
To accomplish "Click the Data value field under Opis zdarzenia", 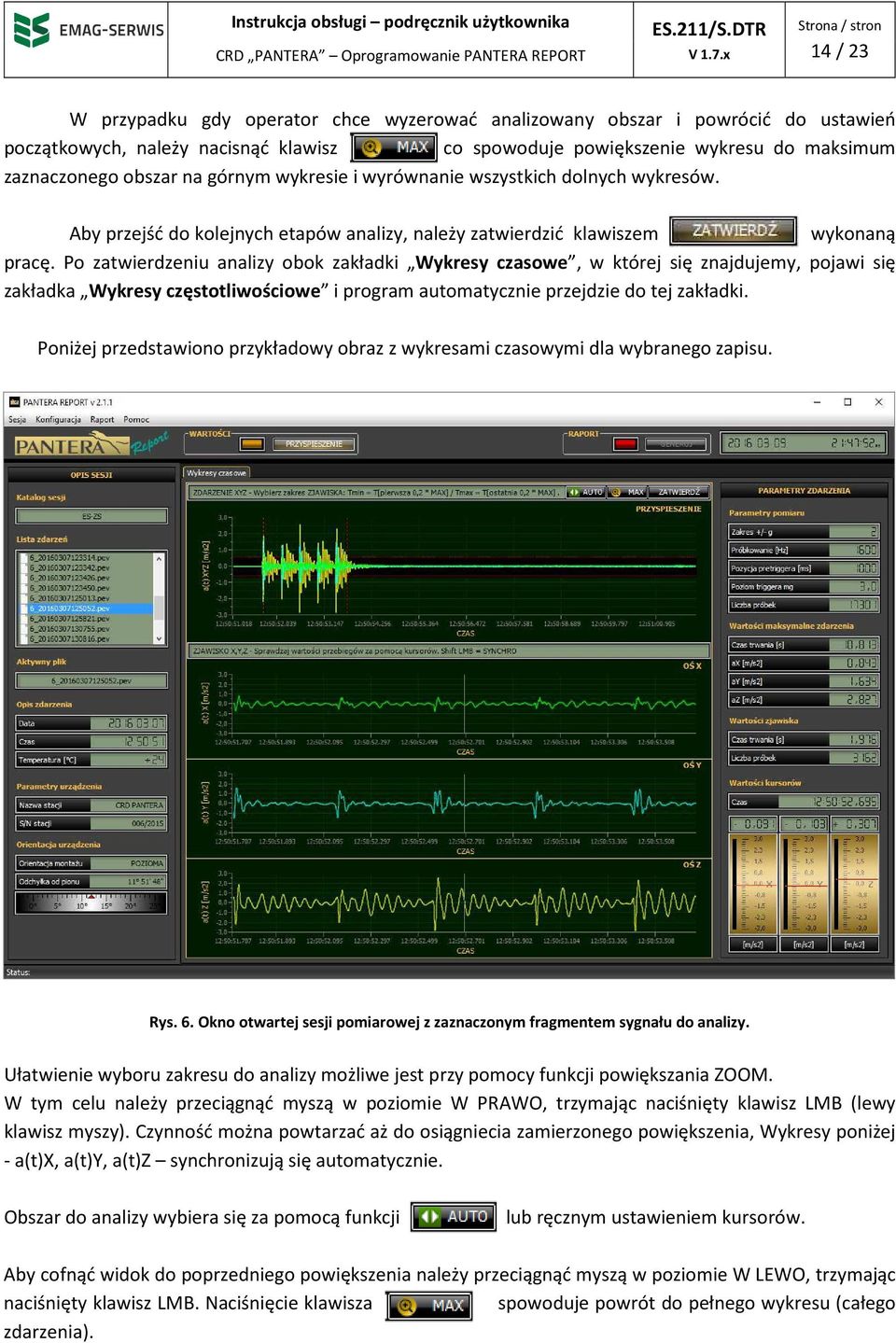I will pyautogui.click(x=129, y=723).
